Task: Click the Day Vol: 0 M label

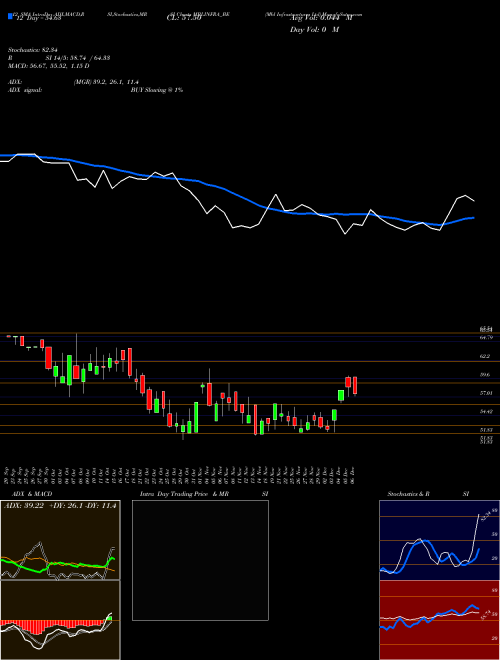Action: (x=314, y=30)
